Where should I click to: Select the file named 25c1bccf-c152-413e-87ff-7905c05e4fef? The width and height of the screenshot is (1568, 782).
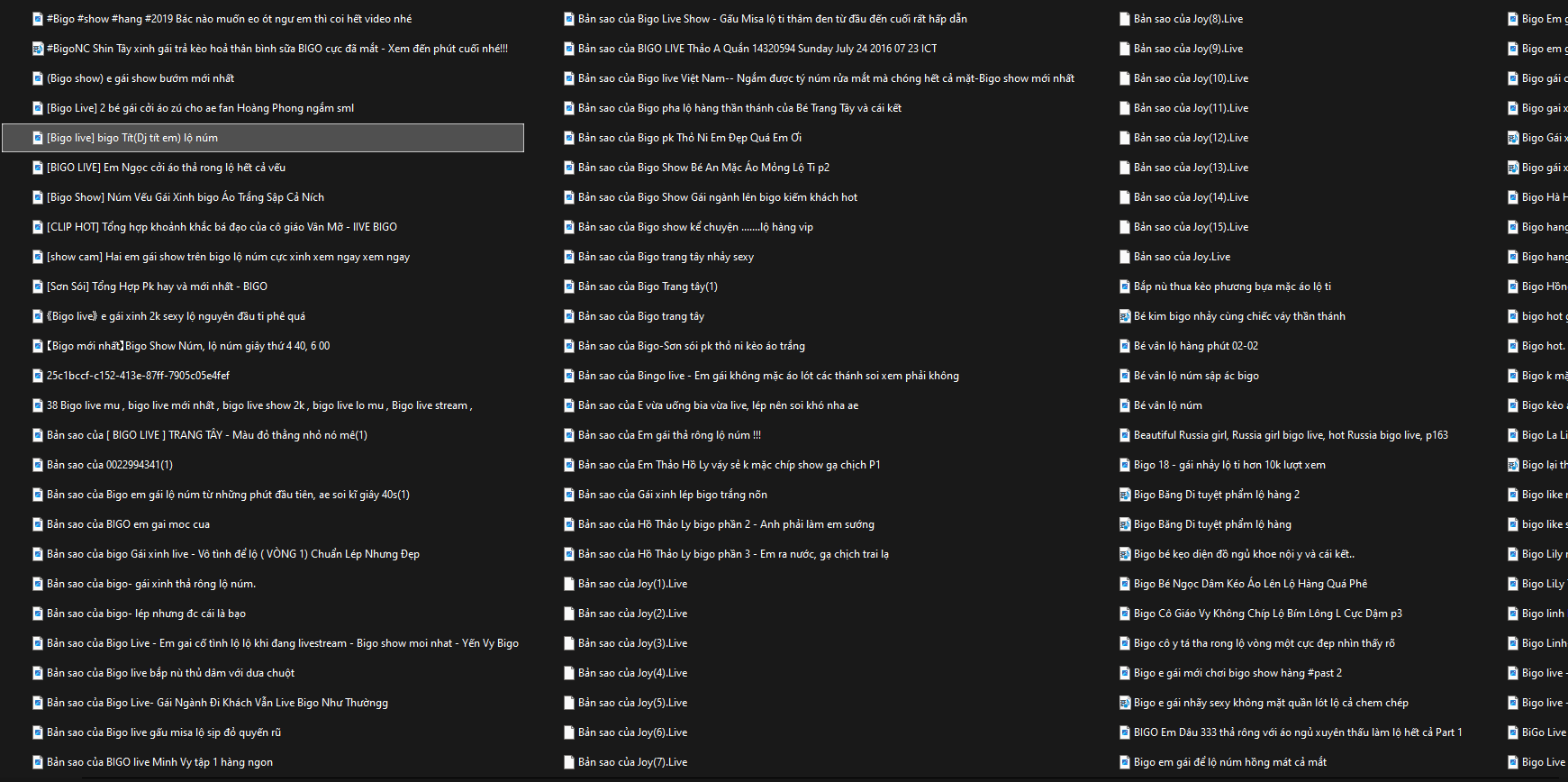coord(138,376)
